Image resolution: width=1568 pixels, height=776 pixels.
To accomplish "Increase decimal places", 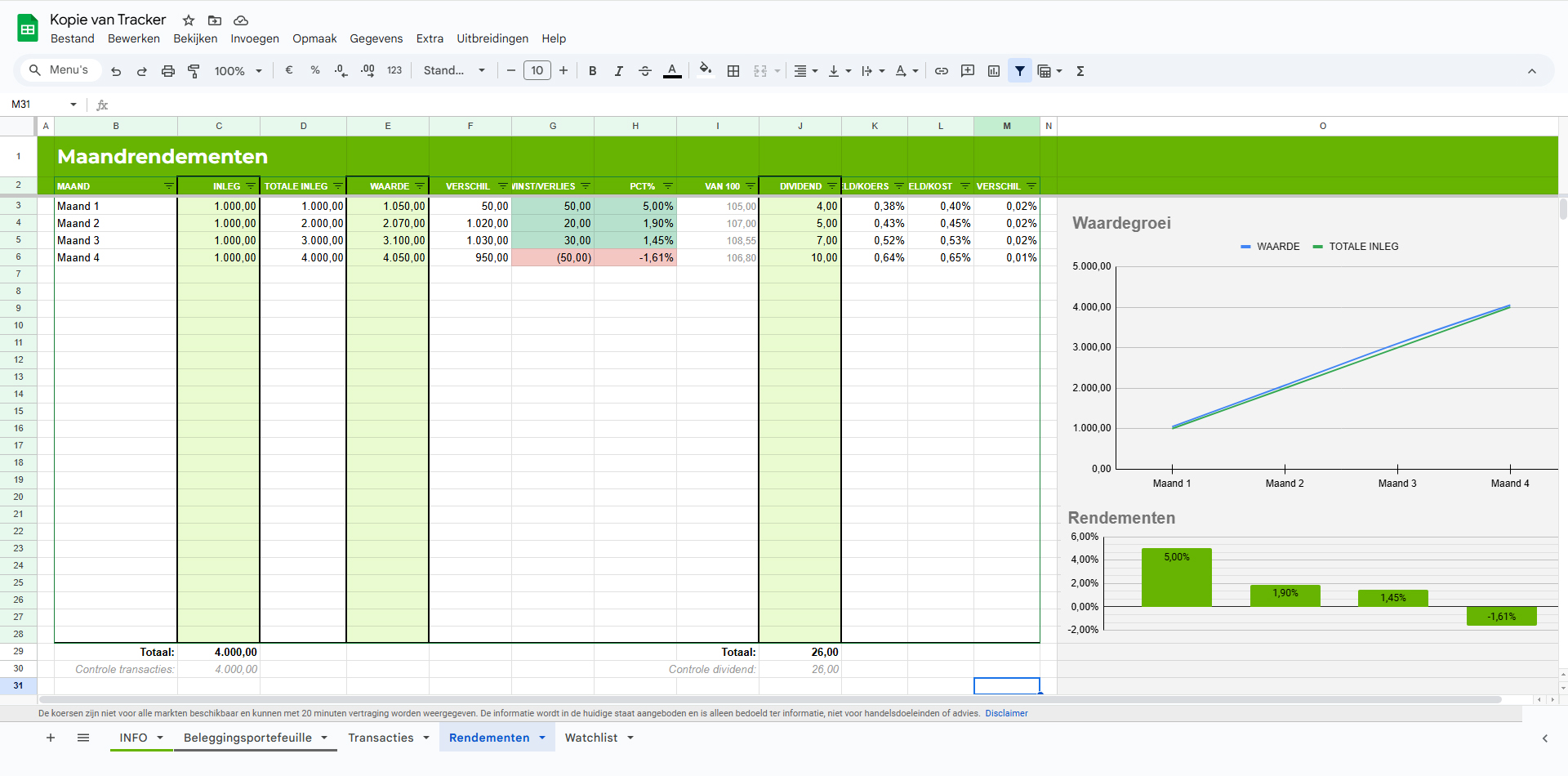I will click(x=367, y=71).
